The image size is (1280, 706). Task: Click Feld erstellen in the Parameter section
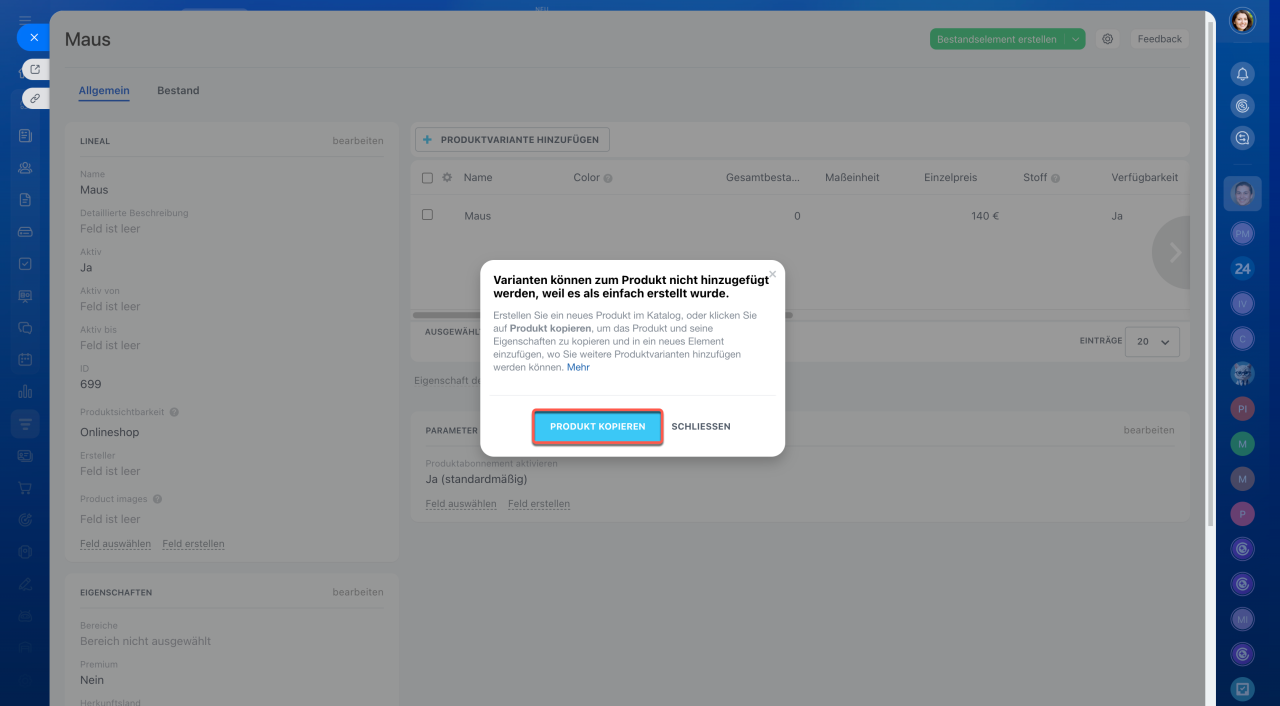pyautogui.click(x=539, y=504)
